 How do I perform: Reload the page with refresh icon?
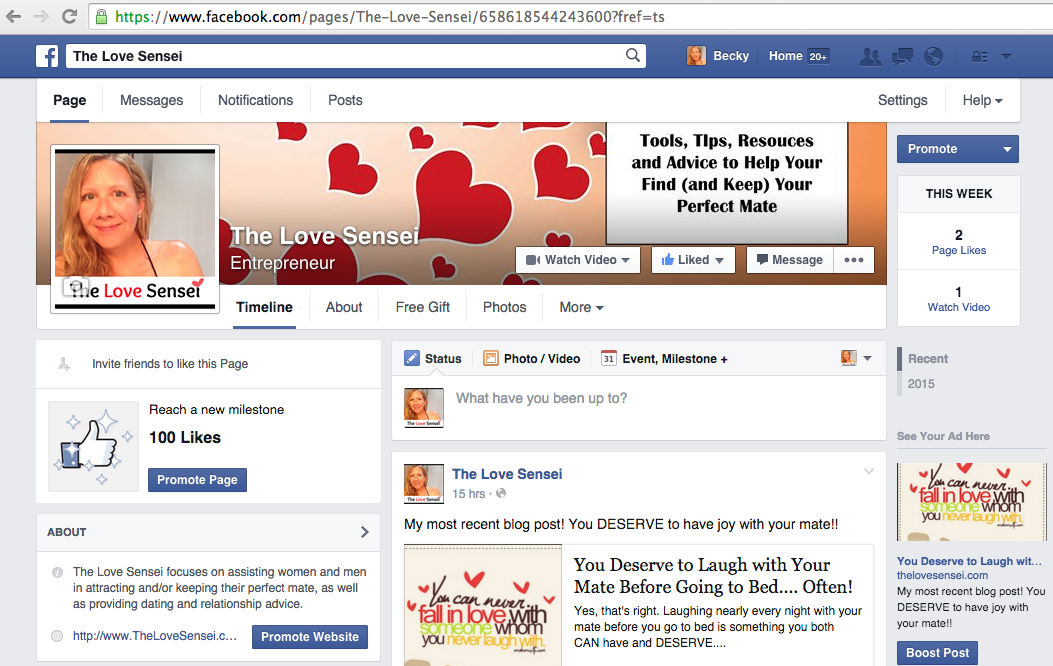click(x=69, y=16)
